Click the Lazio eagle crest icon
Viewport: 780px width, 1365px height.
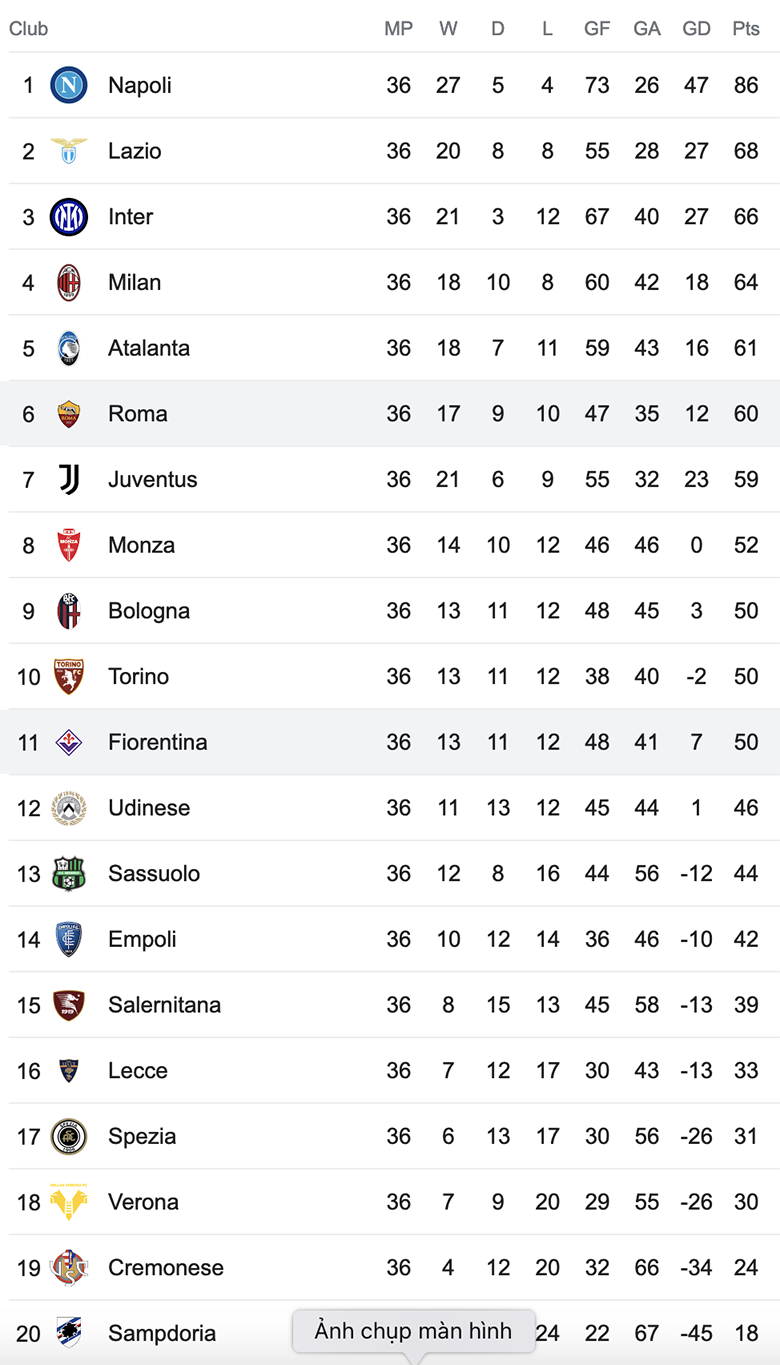tap(69, 151)
